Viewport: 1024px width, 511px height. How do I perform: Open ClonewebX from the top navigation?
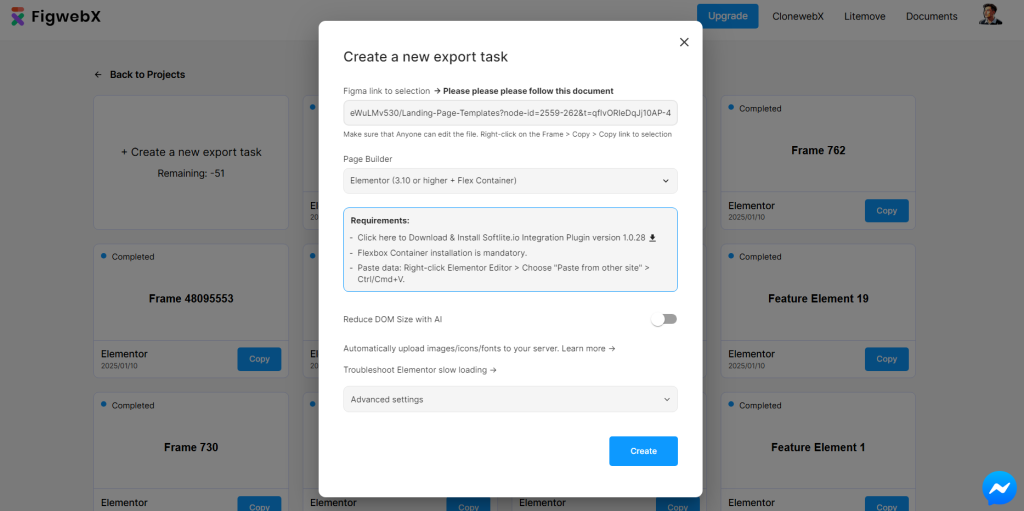(x=797, y=16)
